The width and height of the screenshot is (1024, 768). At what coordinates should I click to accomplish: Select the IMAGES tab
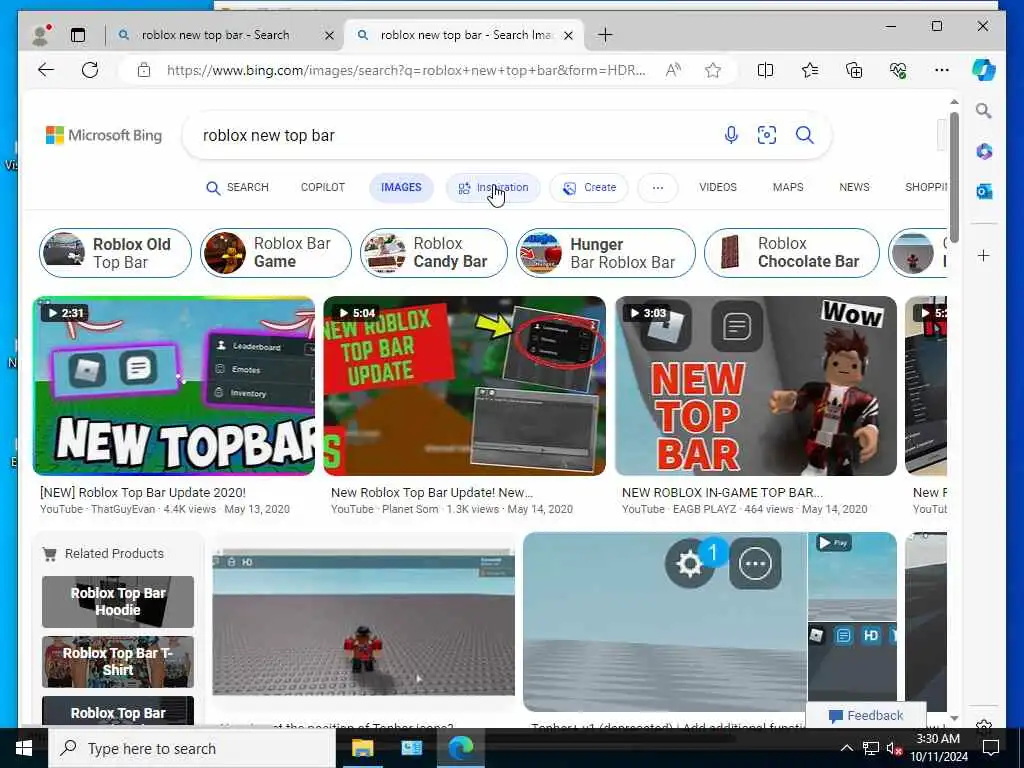pos(401,187)
